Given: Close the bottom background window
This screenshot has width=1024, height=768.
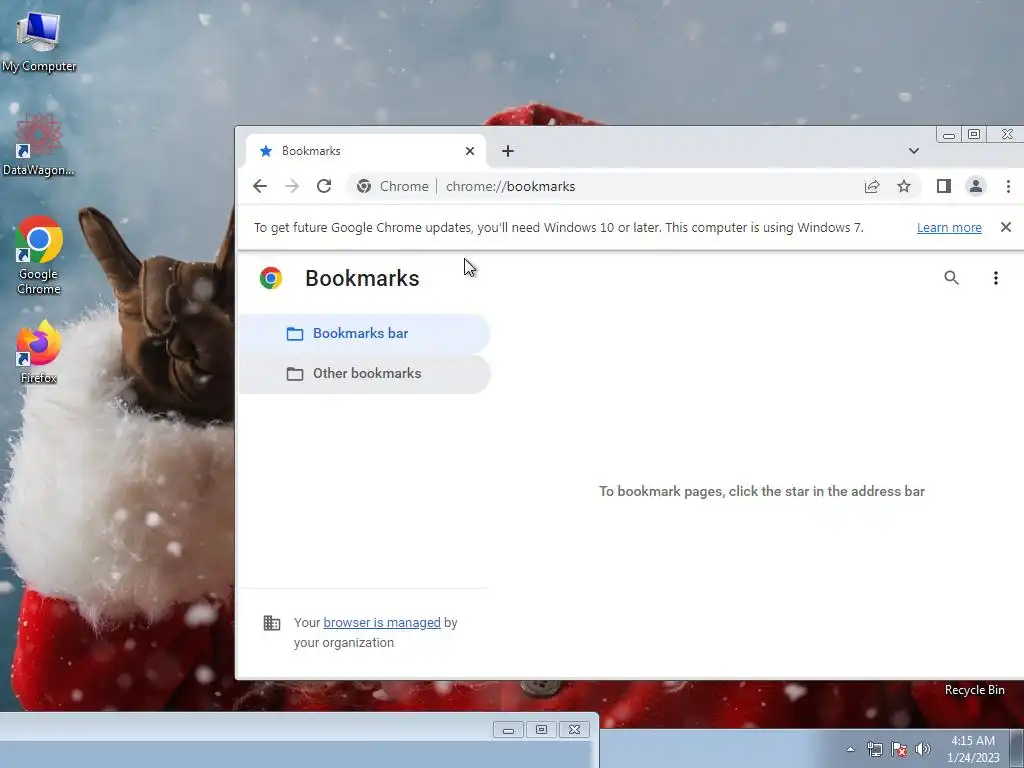Looking at the screenshot, I should coord(574,729).
